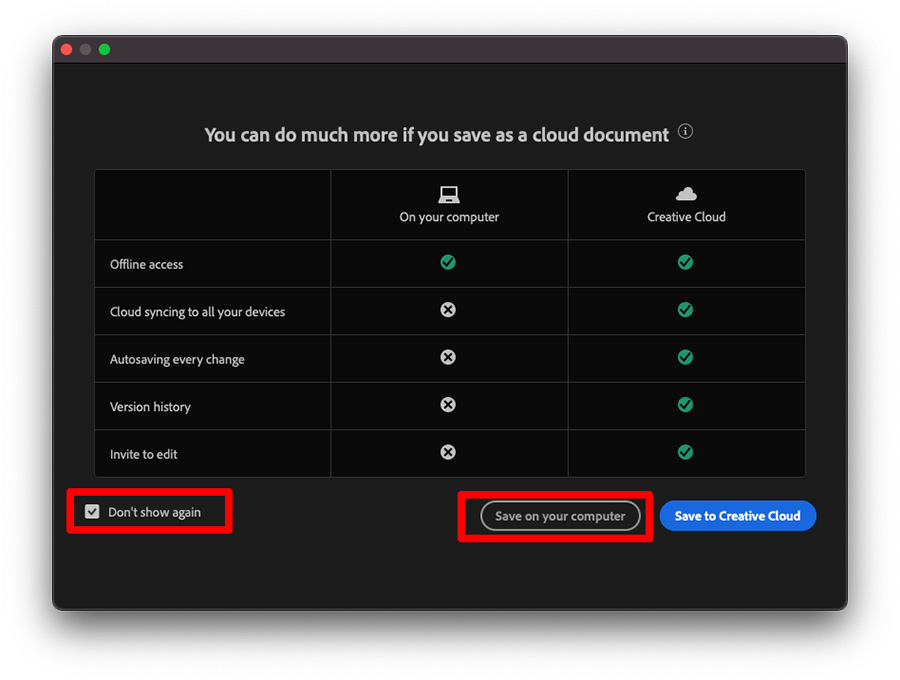Close the dialog with the red button

[x=67, y=49]
